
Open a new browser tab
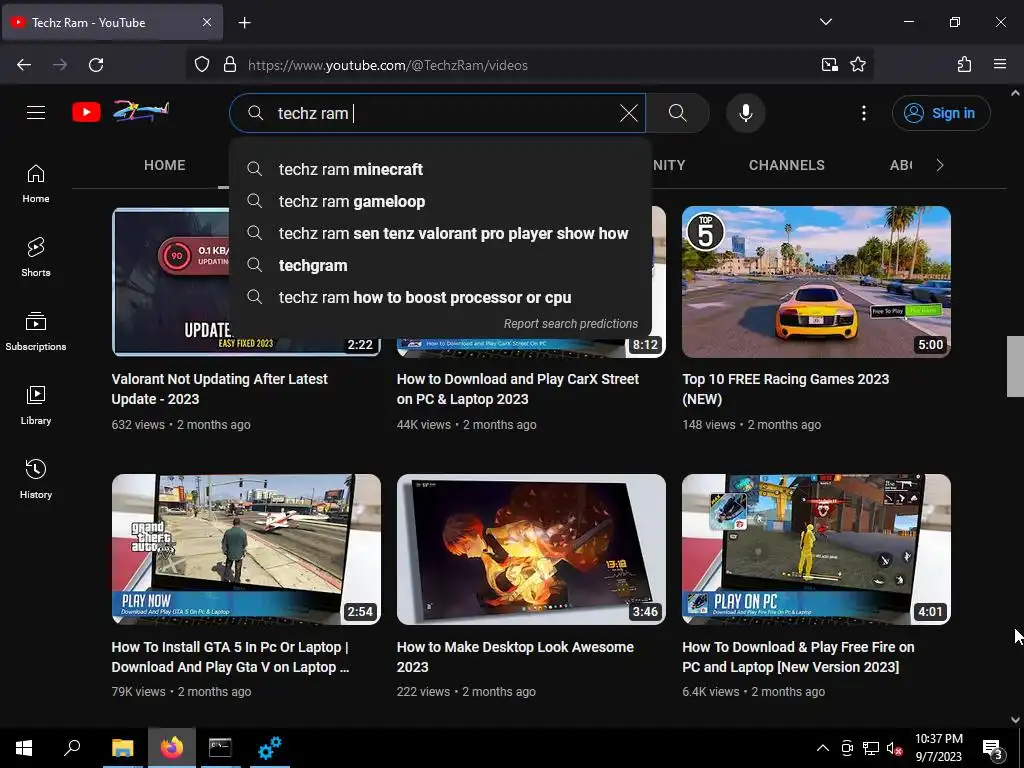coord(244,23)
